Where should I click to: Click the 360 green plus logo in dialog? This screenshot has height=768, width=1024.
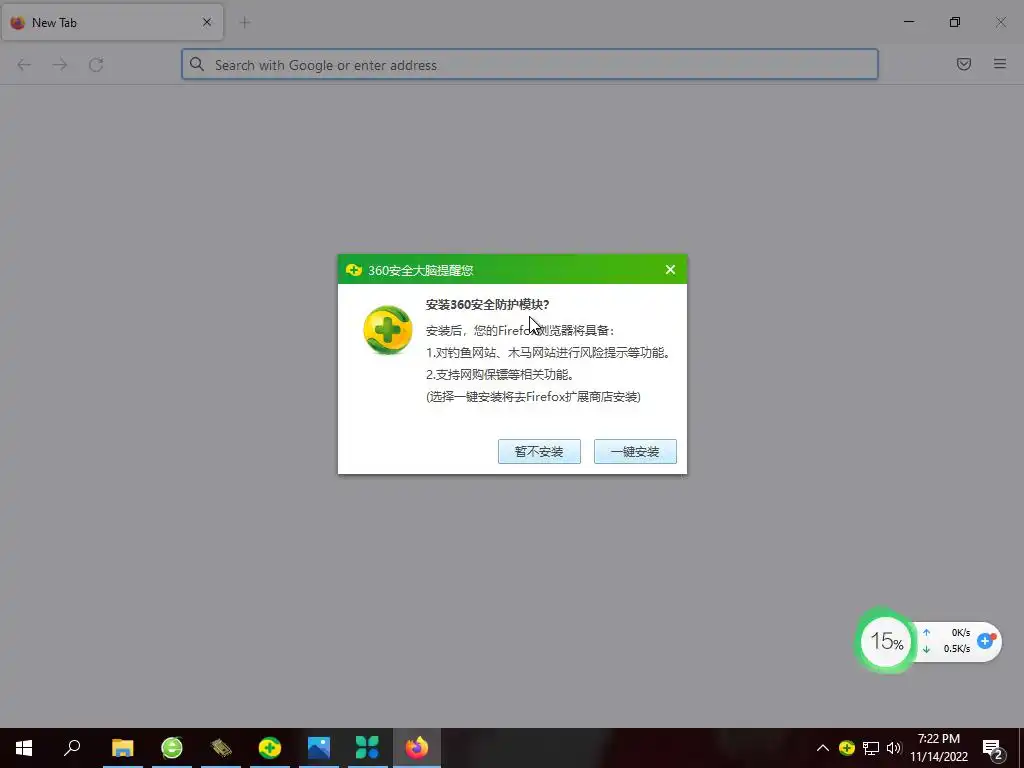(387, 330)
